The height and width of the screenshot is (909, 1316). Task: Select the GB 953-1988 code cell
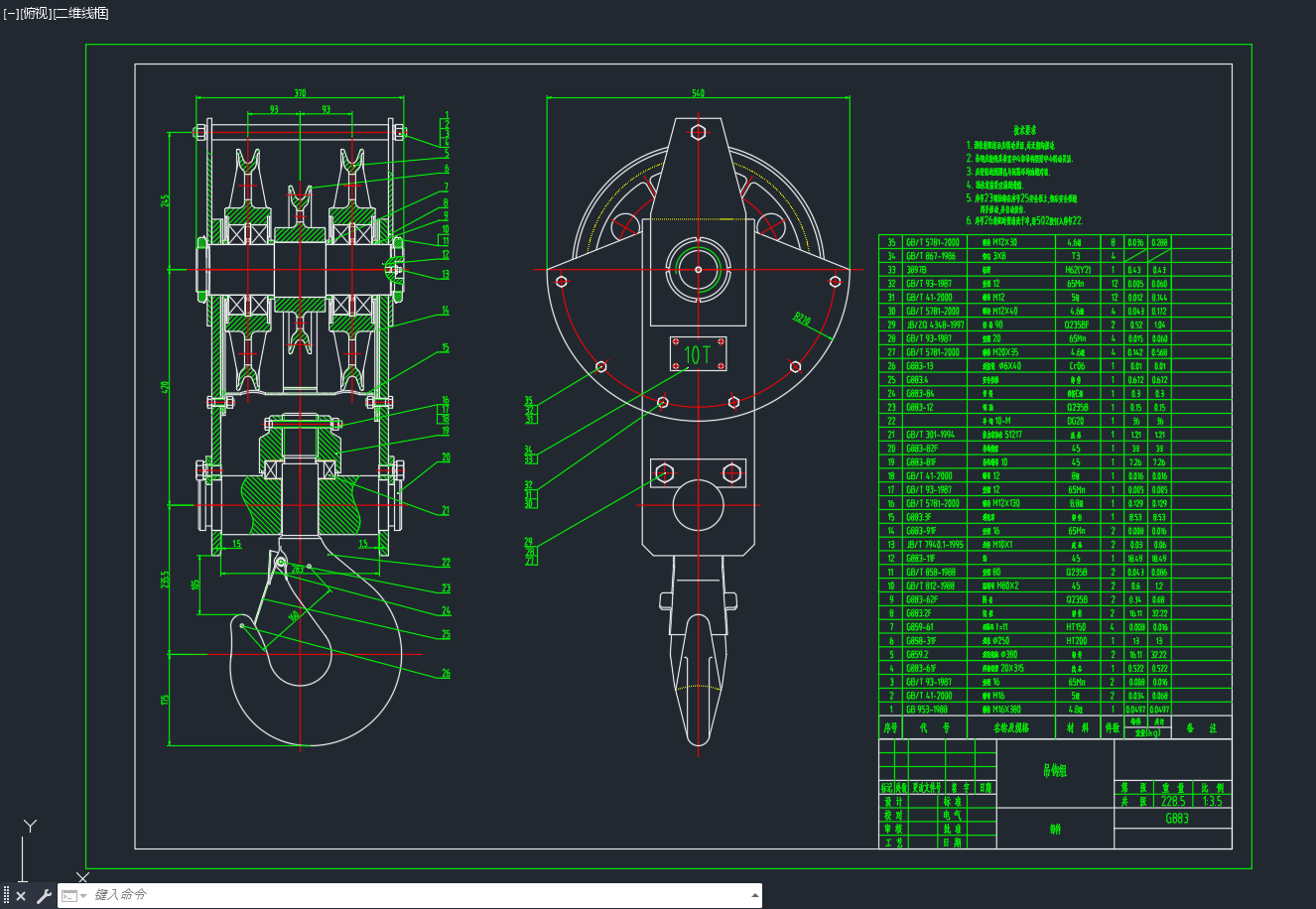point(927,710)
